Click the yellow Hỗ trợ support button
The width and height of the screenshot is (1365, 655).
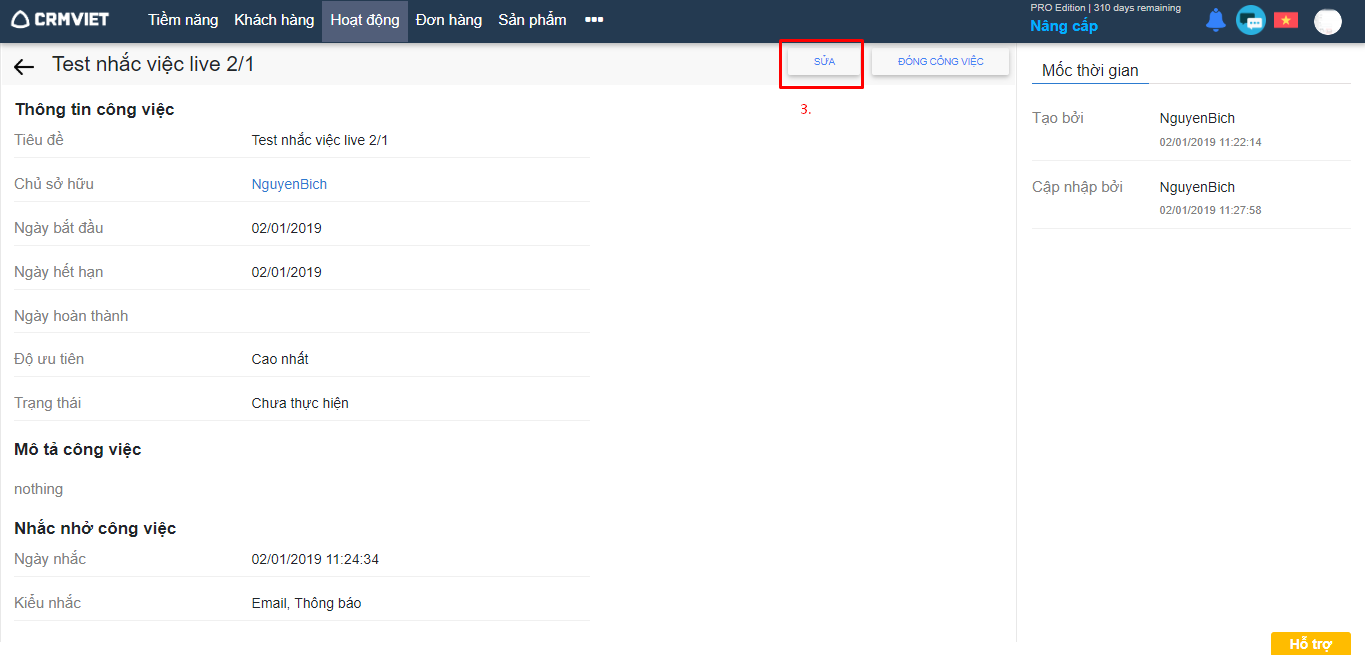(x=1310, y=644)
